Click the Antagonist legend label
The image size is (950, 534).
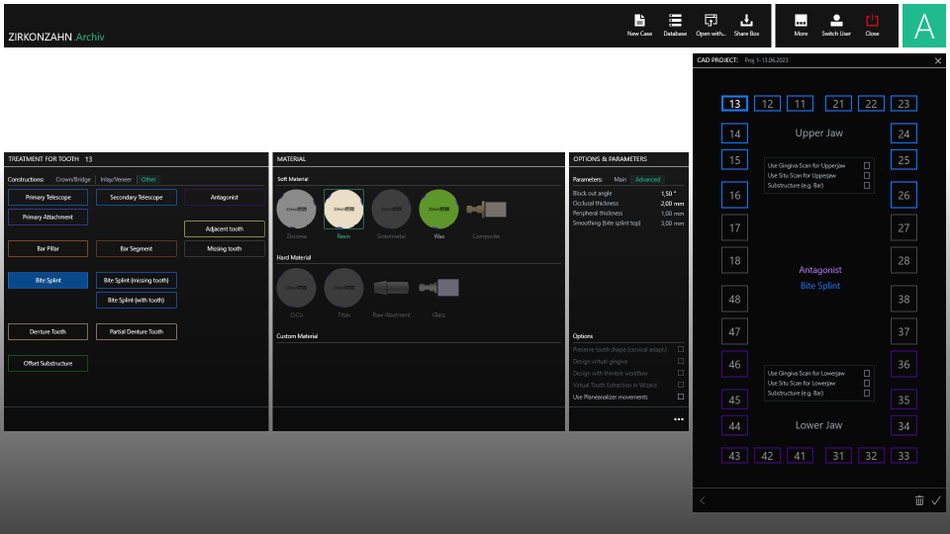(x=820, y=270)
